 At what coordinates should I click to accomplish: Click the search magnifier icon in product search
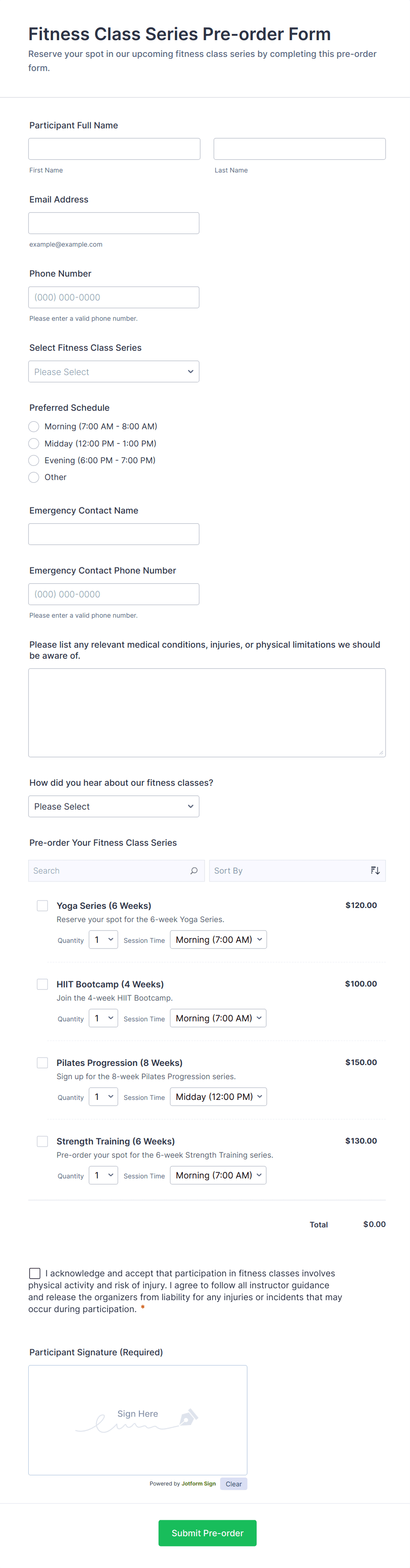(x=194, y=870)
